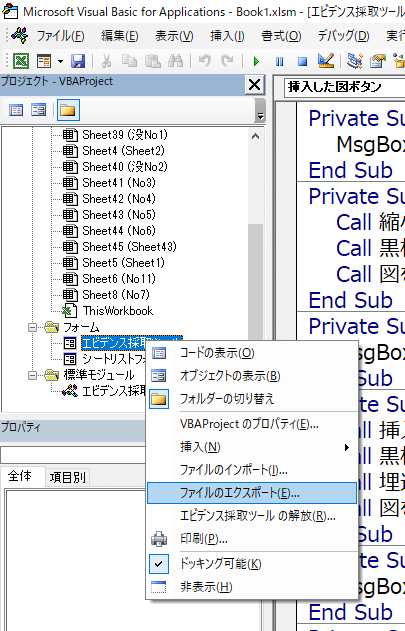The height and width of the screenshot is (631, 405).
Task: Select Sheet43 (No5) in project tree
Action: pos(119,215)
